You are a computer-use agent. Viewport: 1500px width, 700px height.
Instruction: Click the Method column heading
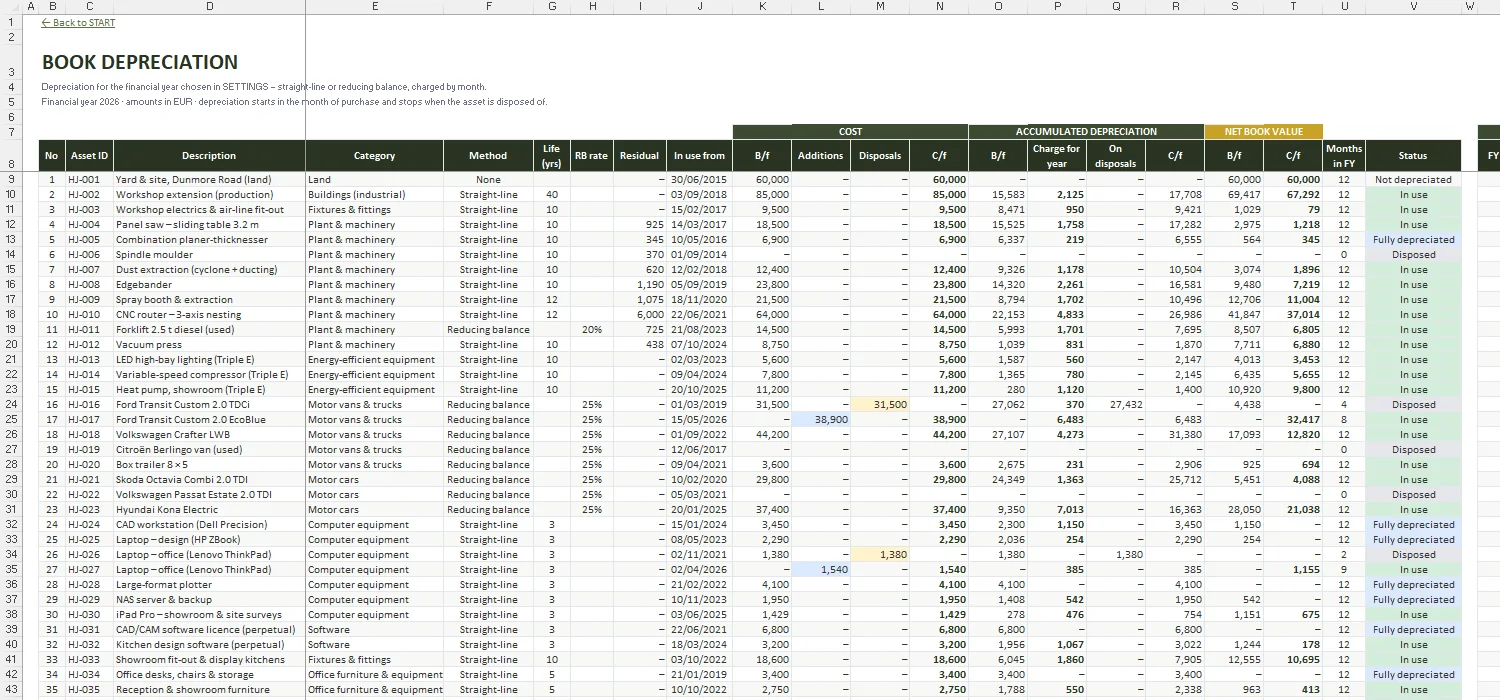coord(488,155)
